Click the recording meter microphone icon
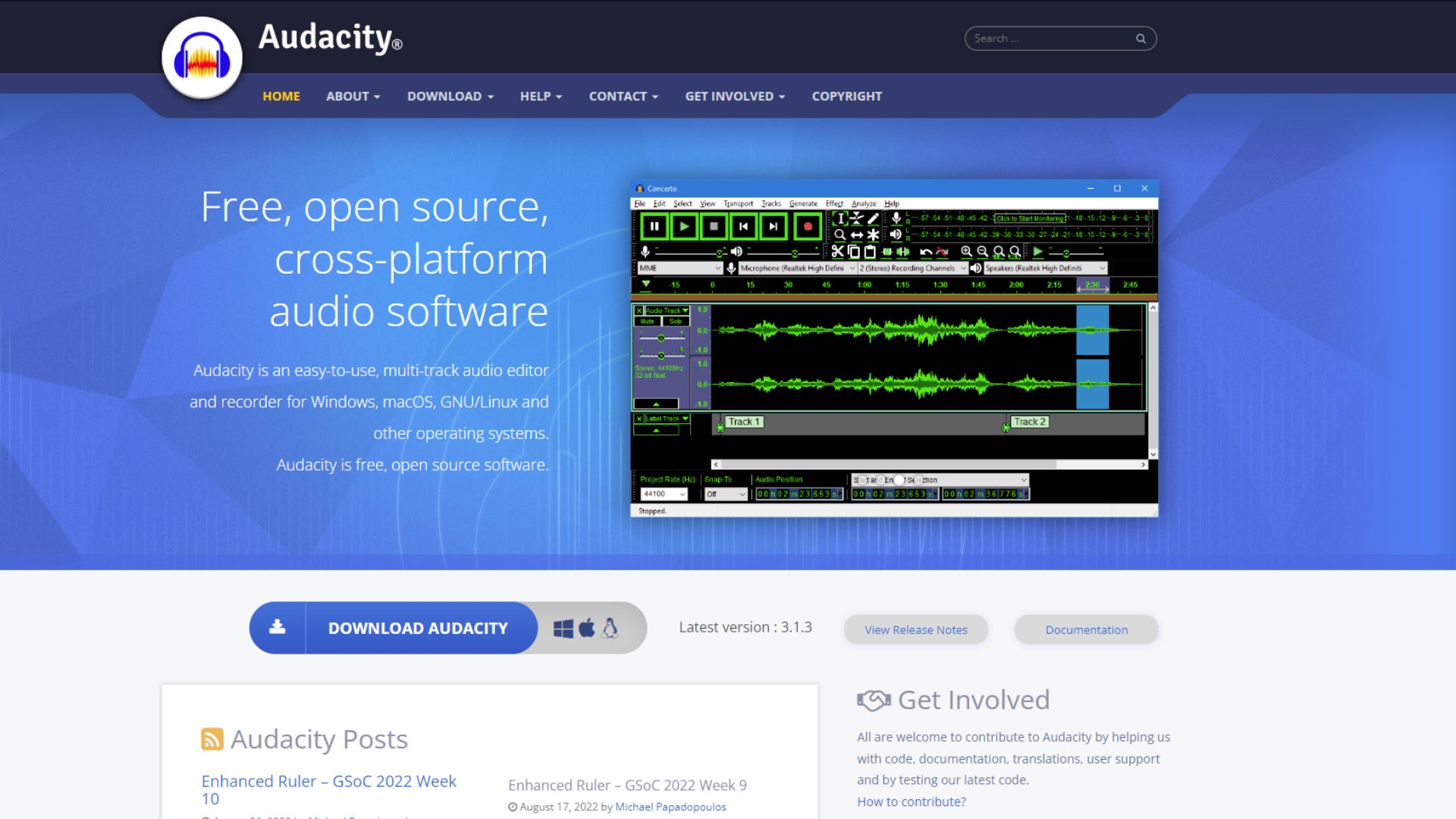 (896, 218)
